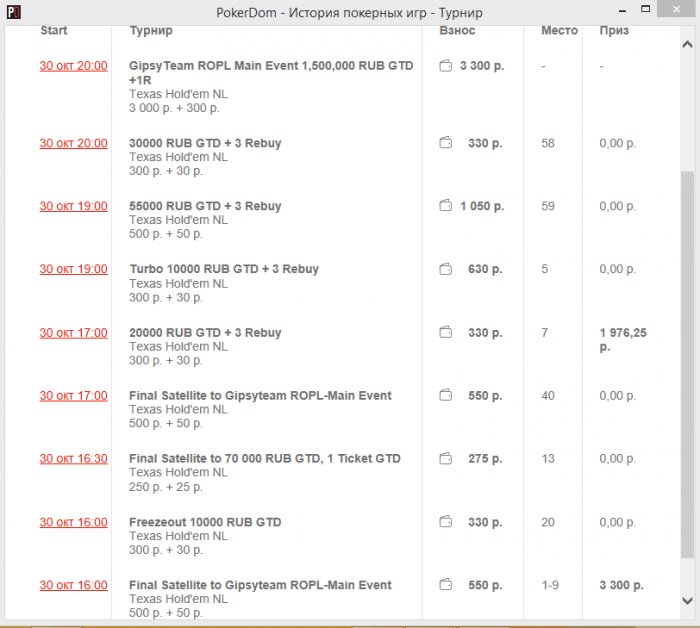This screenshot has height=628, width=700.
Task: Click the scrollbar down arrow
Action: point(687,600)
